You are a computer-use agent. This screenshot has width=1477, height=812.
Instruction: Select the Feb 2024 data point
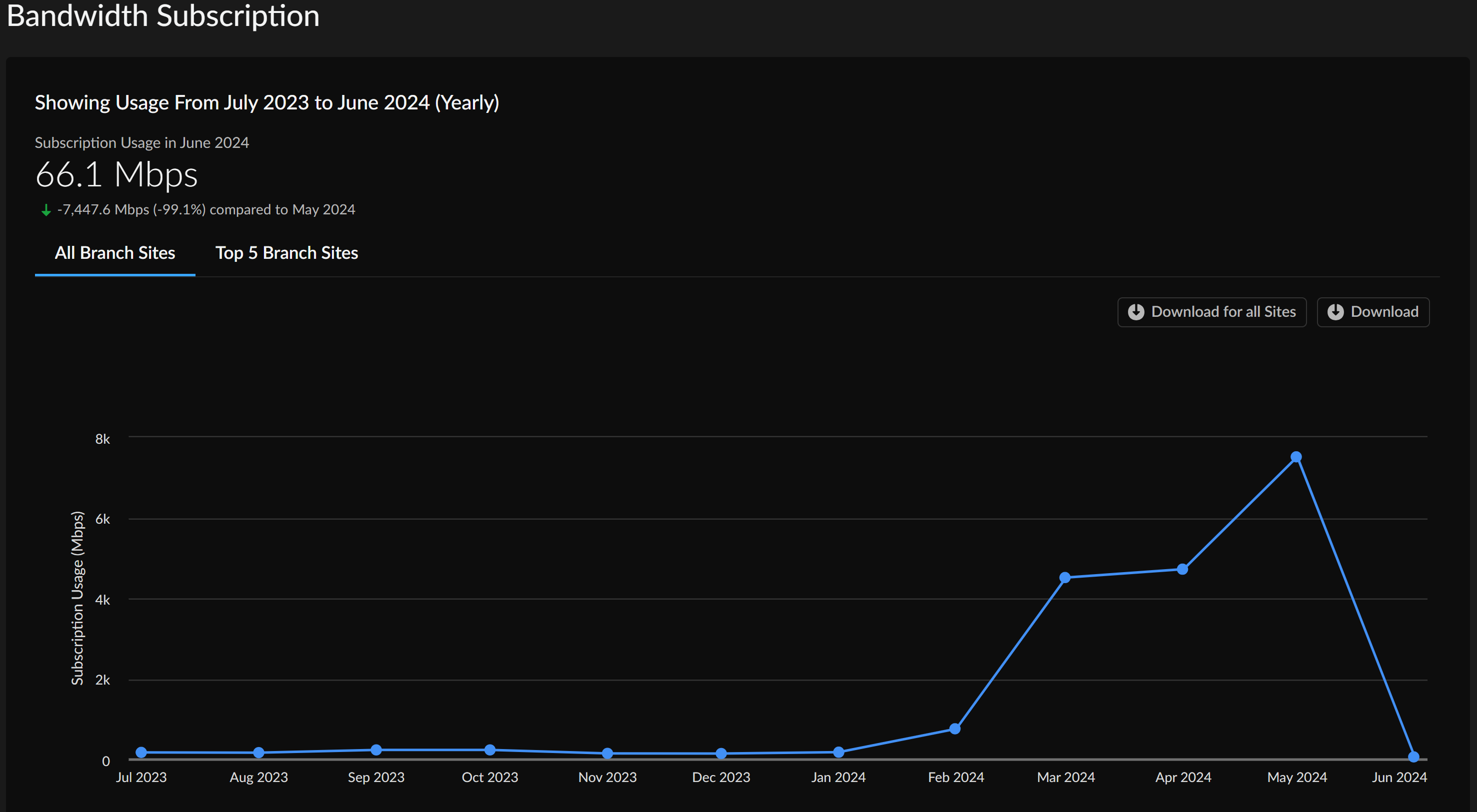(954, 729)
